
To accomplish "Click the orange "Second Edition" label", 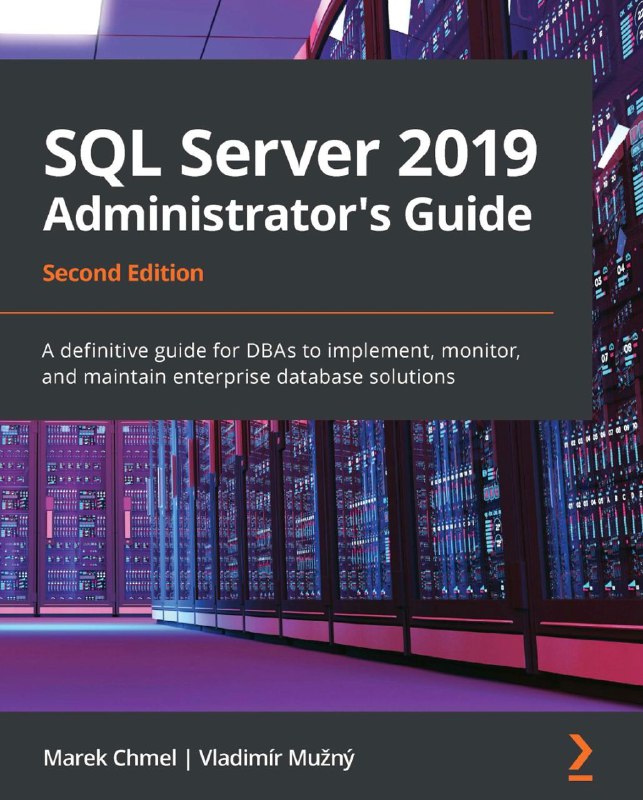I will 123,273.
